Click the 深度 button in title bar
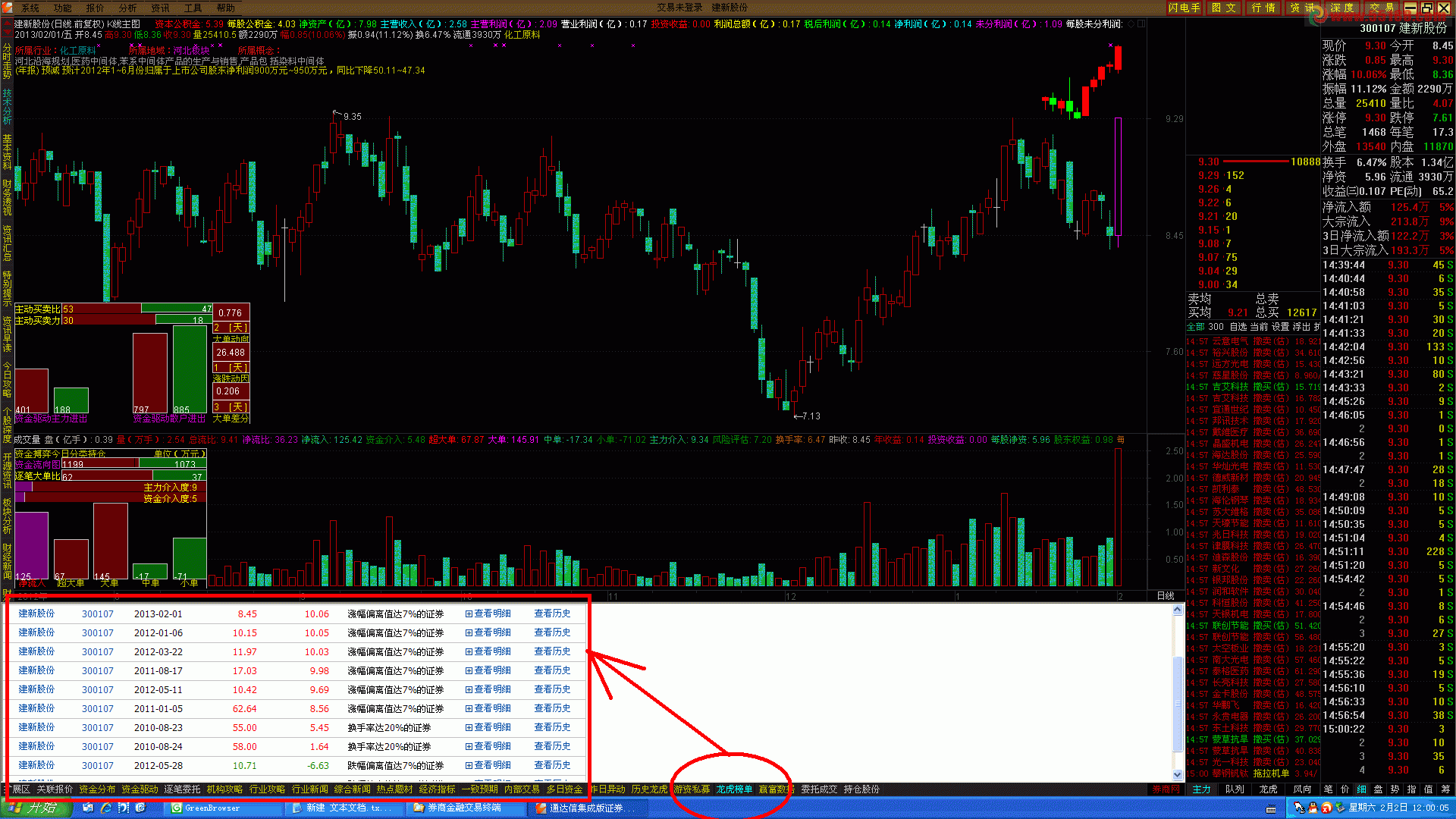1456x819 pixels. click(1342, 8)
